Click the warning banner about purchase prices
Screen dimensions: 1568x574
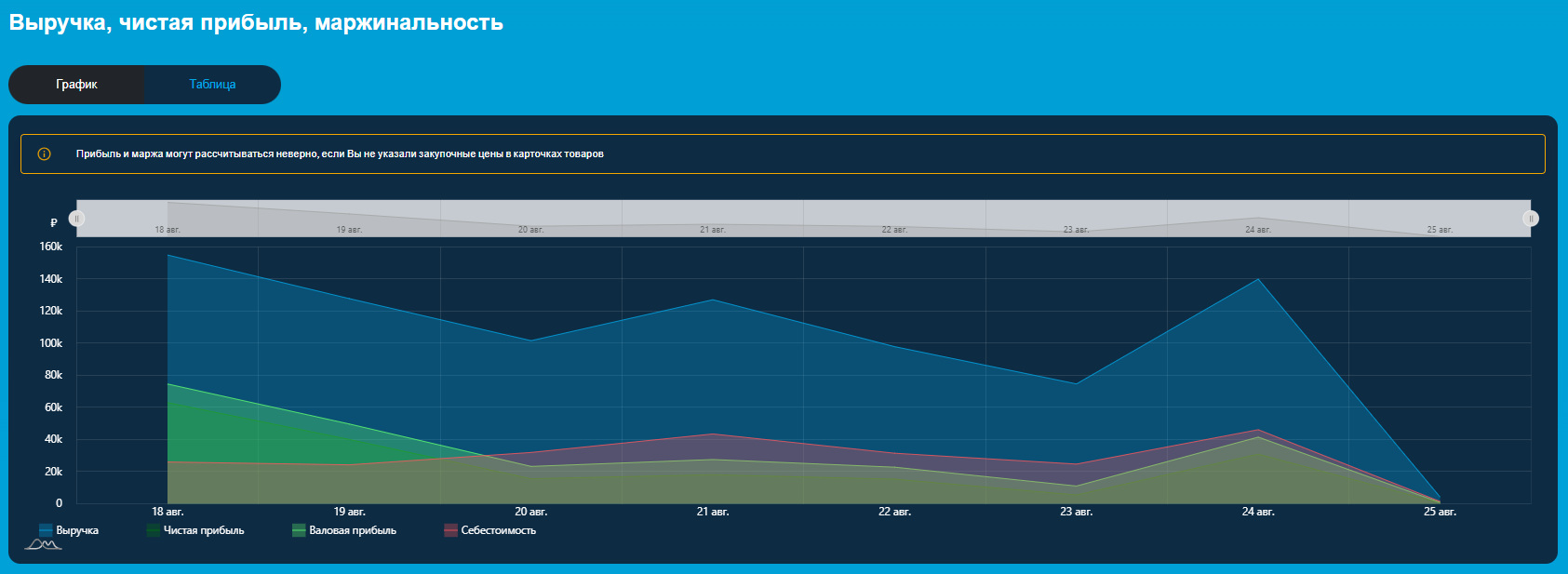click(x=783, y=154)
